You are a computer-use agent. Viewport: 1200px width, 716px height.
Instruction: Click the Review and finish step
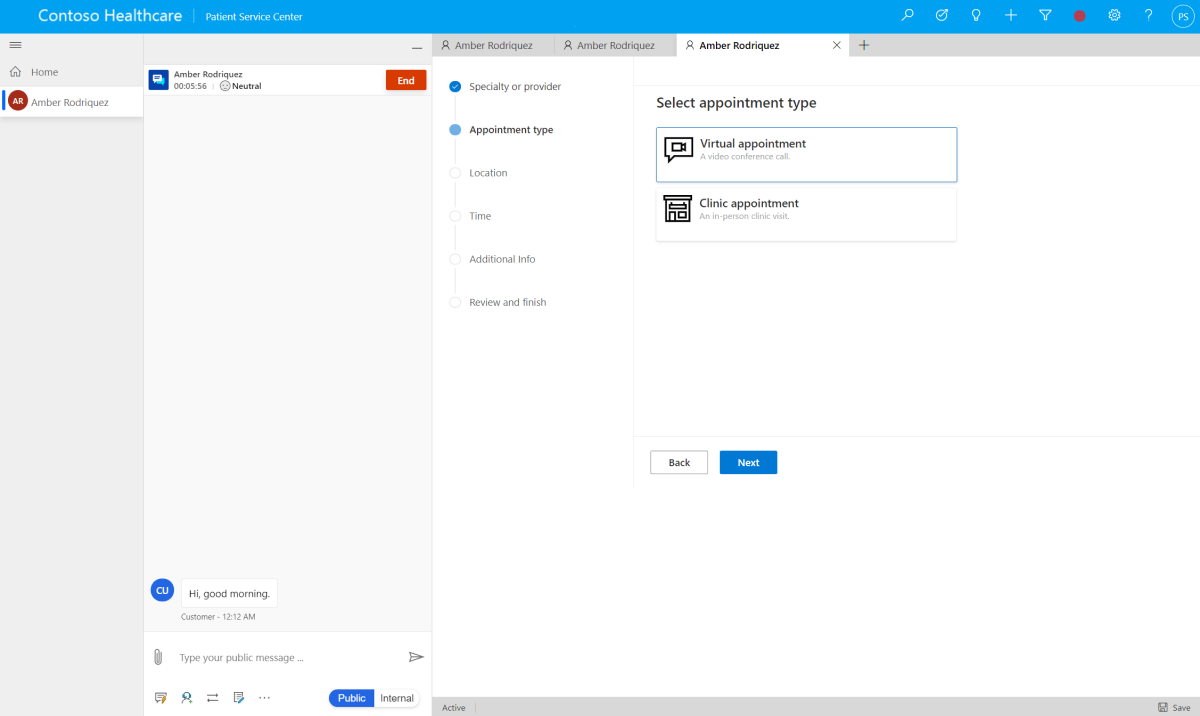point(507,302)
